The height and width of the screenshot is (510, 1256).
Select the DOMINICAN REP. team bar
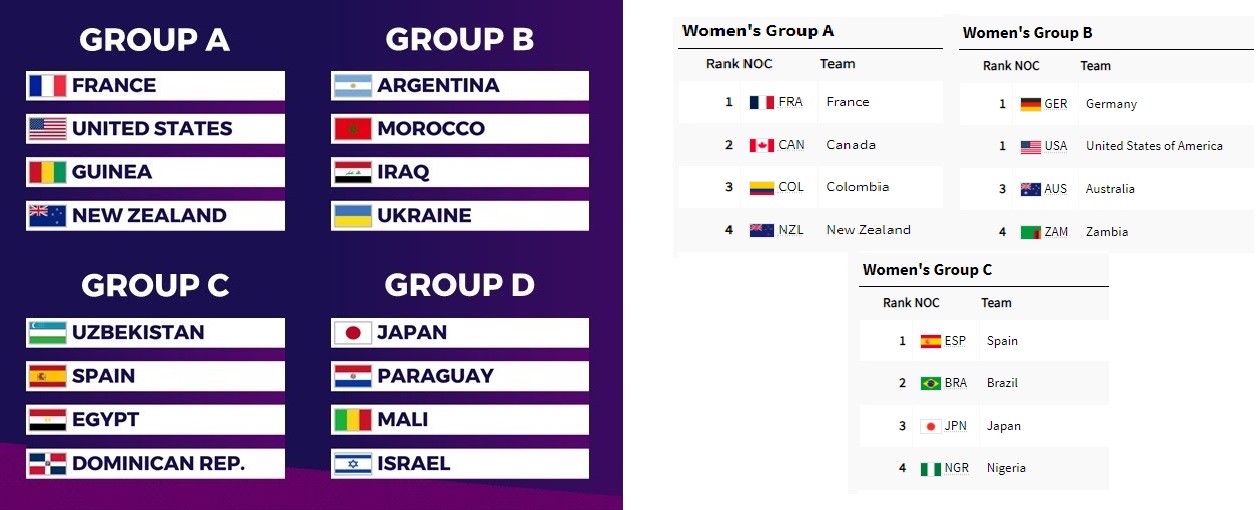155,464
